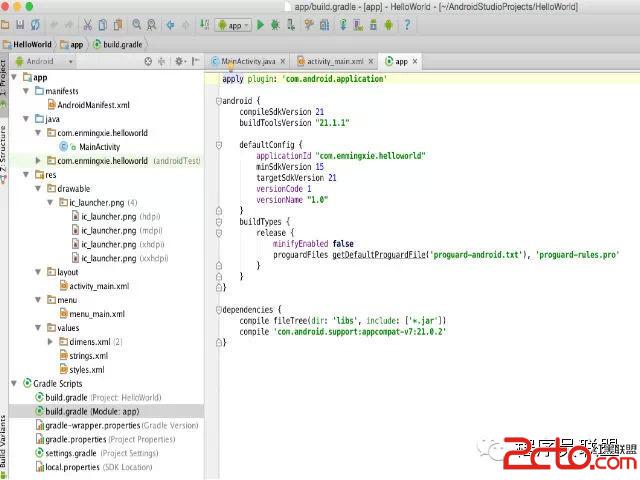640x480 pixels.
Task: Click the Project Structure toolbar icon
Action: (x=324, y=25)
